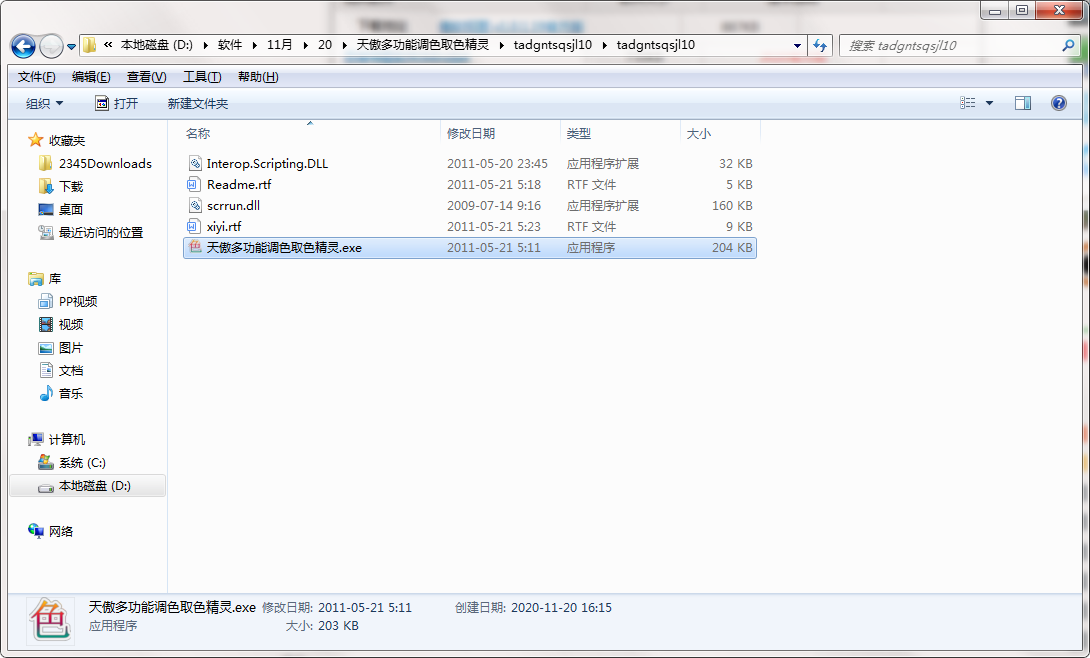Change view with the view icon
The width and height of the screenshot is (1090, 658).
coord(968,103)
